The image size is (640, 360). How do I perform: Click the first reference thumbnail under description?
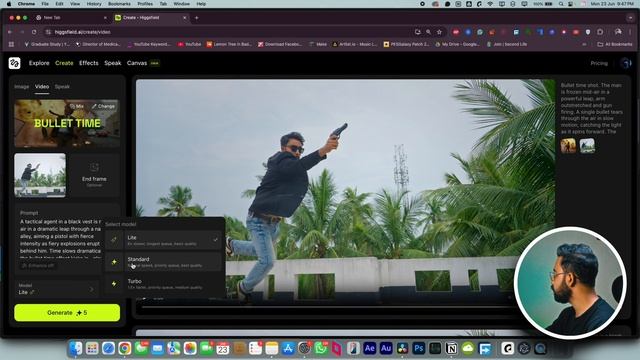(568, 146)
